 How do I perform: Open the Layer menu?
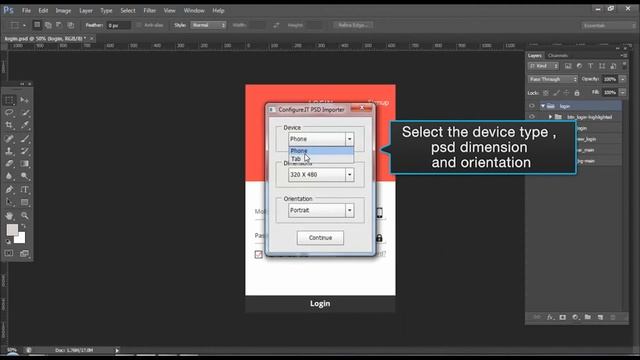point(86,11)
